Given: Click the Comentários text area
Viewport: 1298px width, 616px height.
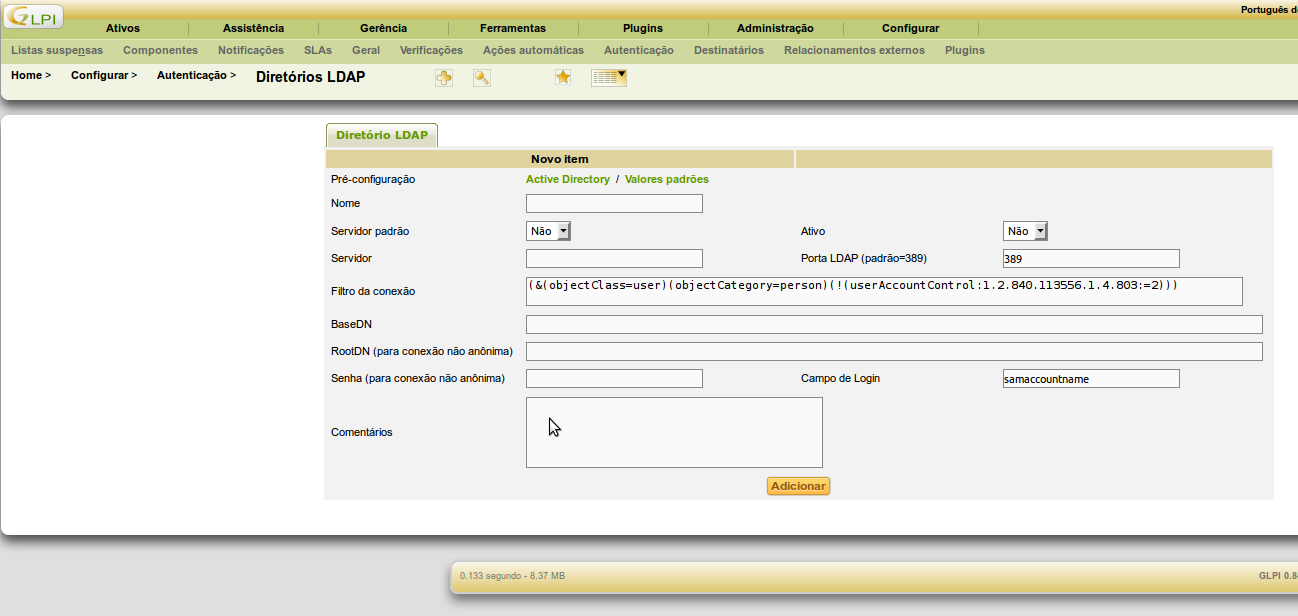Looking at the screenshot, I should 673,432.
